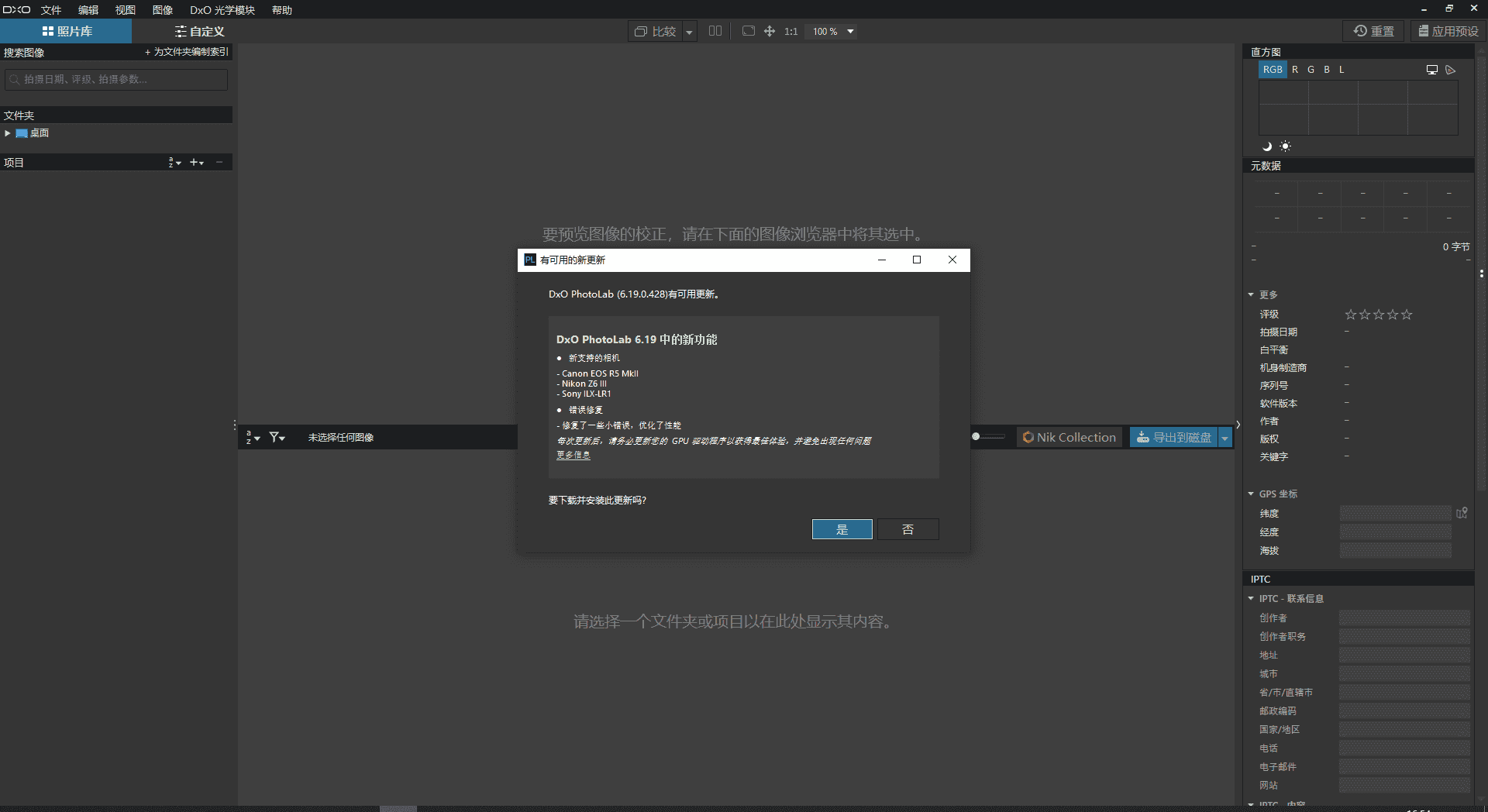Viewport: 1488px width, 812px height.
Task: Toggle destination gamut warning icon
Action: coord(1451,70)
